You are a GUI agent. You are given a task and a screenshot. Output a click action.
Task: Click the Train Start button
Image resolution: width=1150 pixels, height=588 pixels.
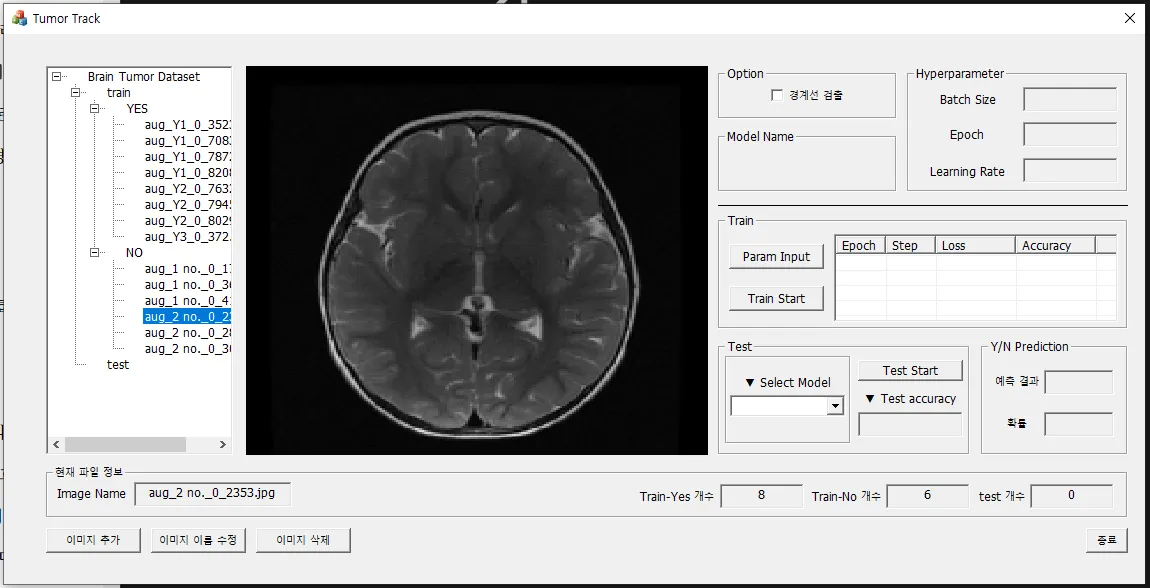[777, 298]
